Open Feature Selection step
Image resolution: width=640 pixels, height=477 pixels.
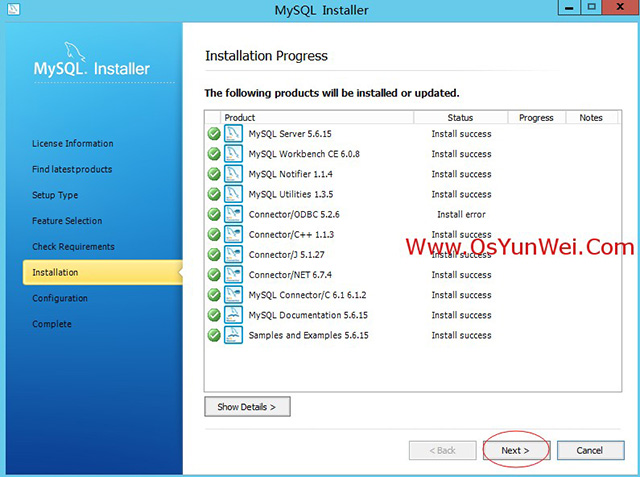67,221
